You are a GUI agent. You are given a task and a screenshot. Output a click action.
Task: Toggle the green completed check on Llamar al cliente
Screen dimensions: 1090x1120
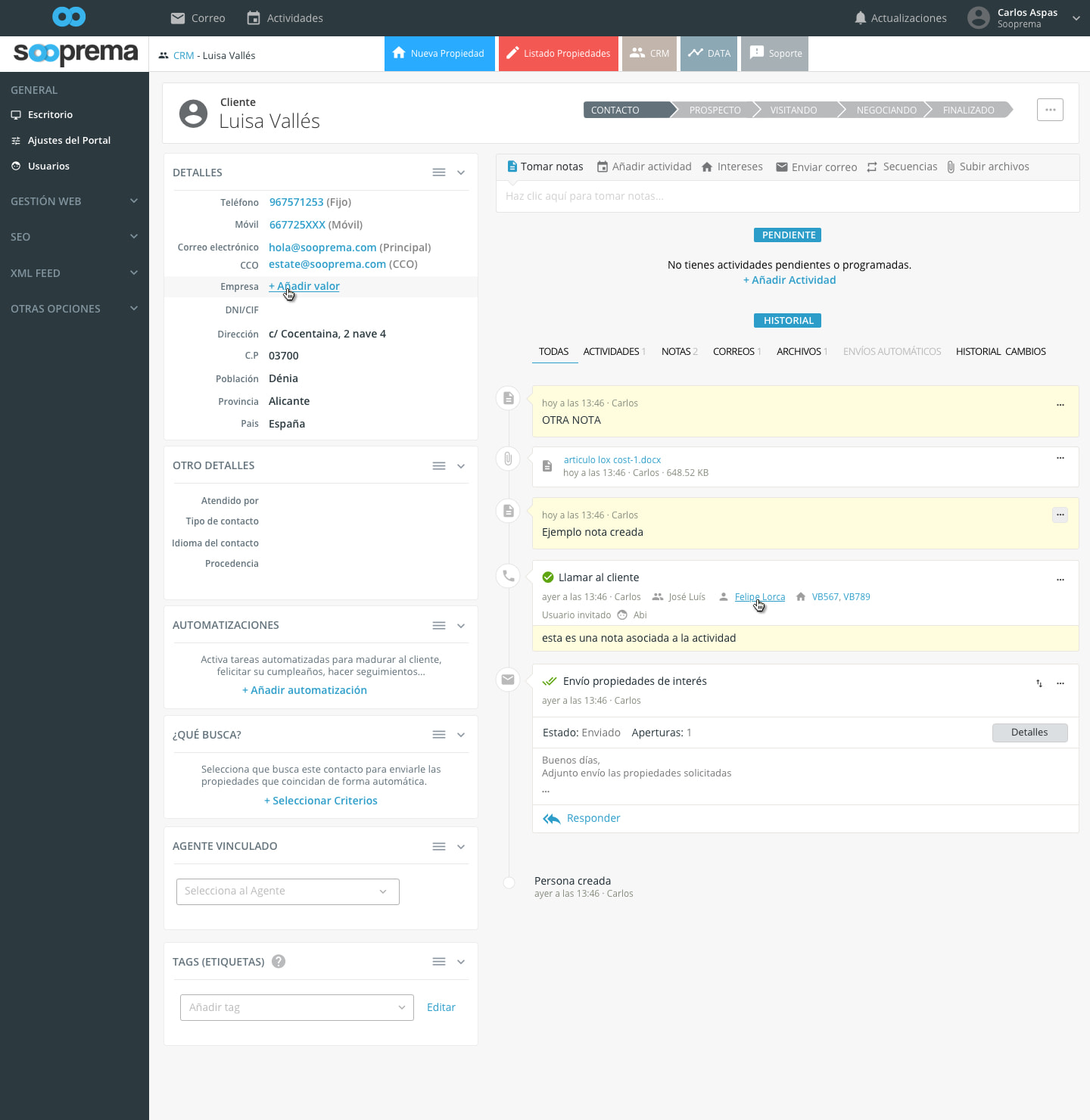(548, 577)
